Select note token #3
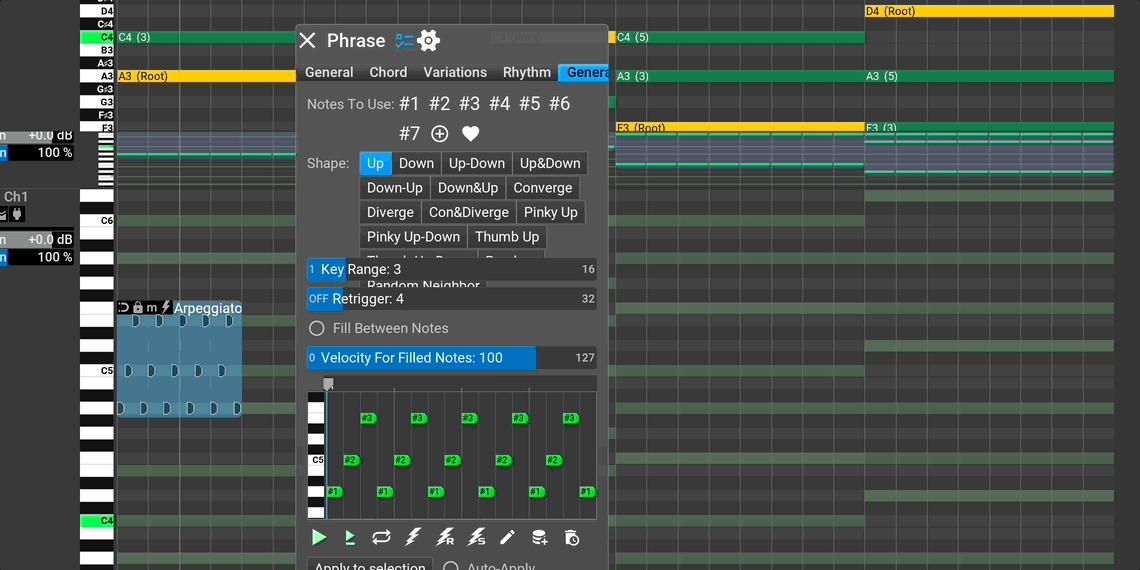Screen dimensions: 1140x570 470,104
